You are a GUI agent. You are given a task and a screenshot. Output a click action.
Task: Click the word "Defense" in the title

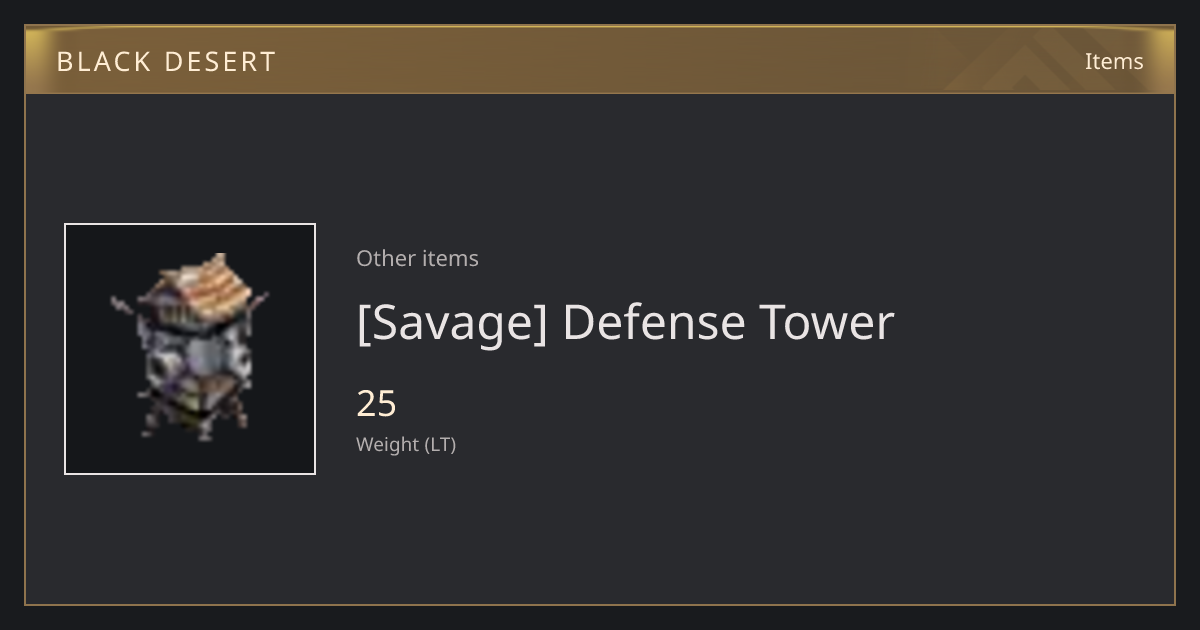tap(654, 322)
